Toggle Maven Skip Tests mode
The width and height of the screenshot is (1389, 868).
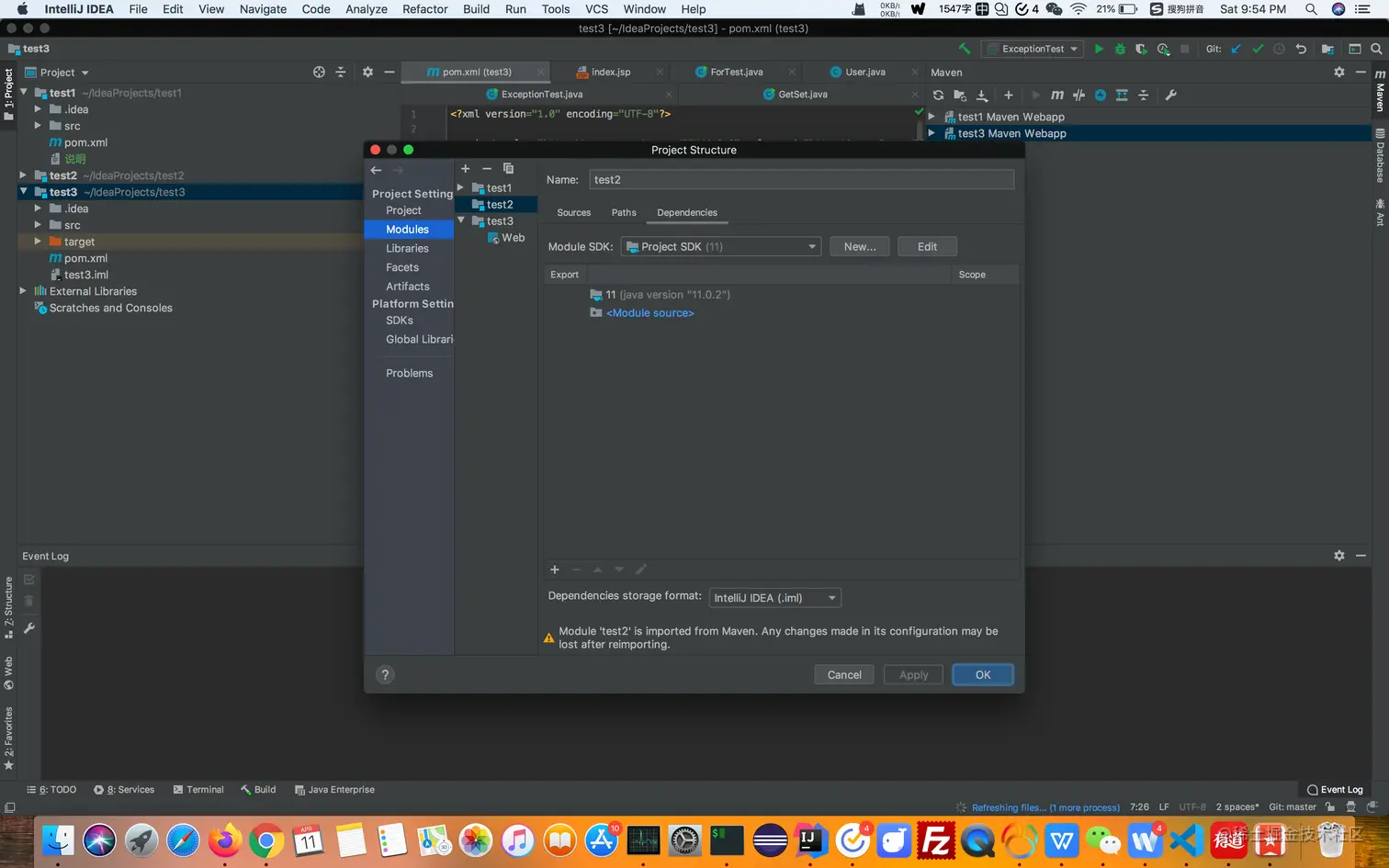pos(1100,95)
